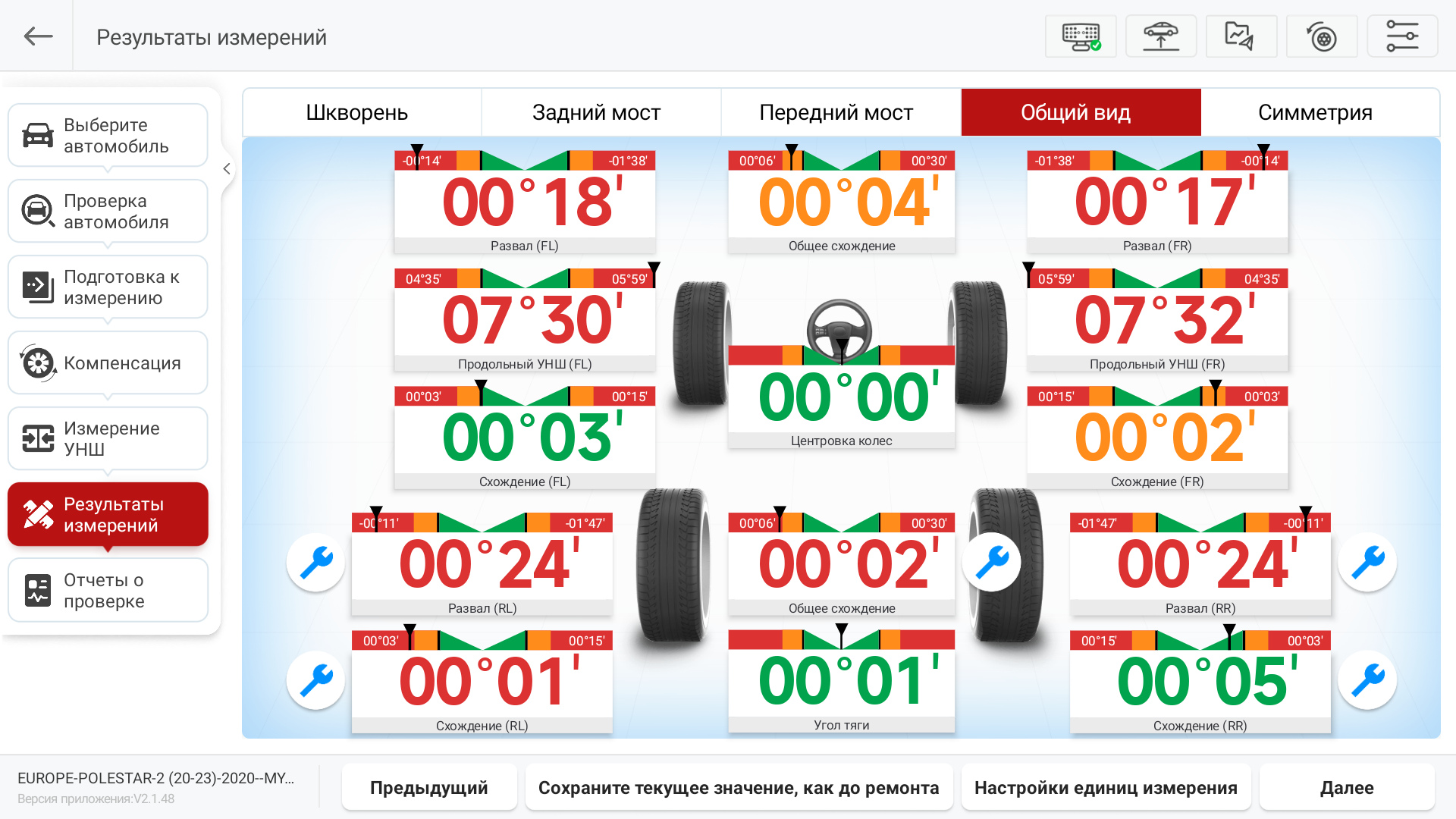Image resolution: width=1456 pixels, height=819 pixels.
Task: Collapse the left sidebar chevron
Action: [227, 168]
